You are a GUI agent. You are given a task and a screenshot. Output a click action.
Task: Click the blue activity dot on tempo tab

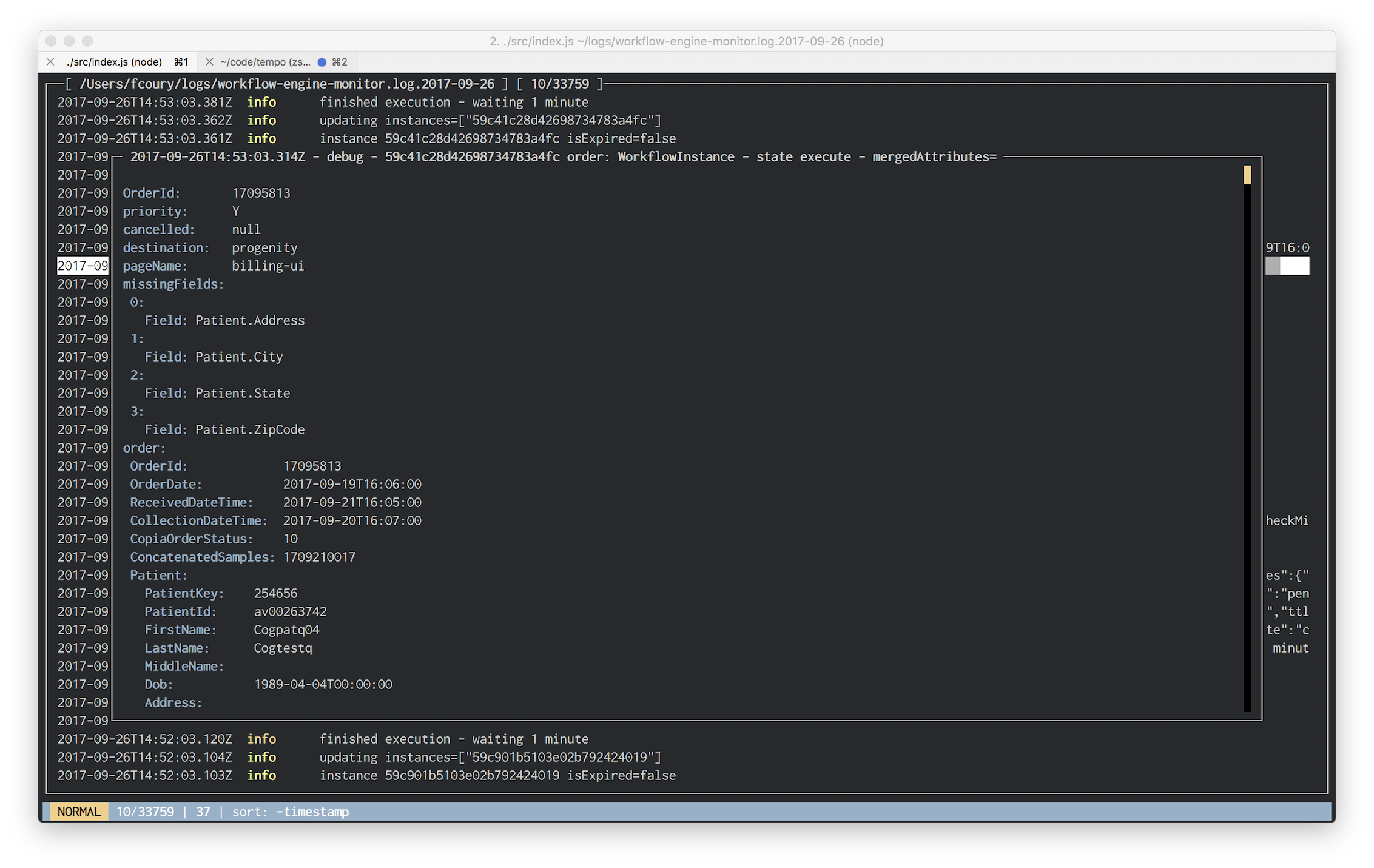[x=322, y=62]
